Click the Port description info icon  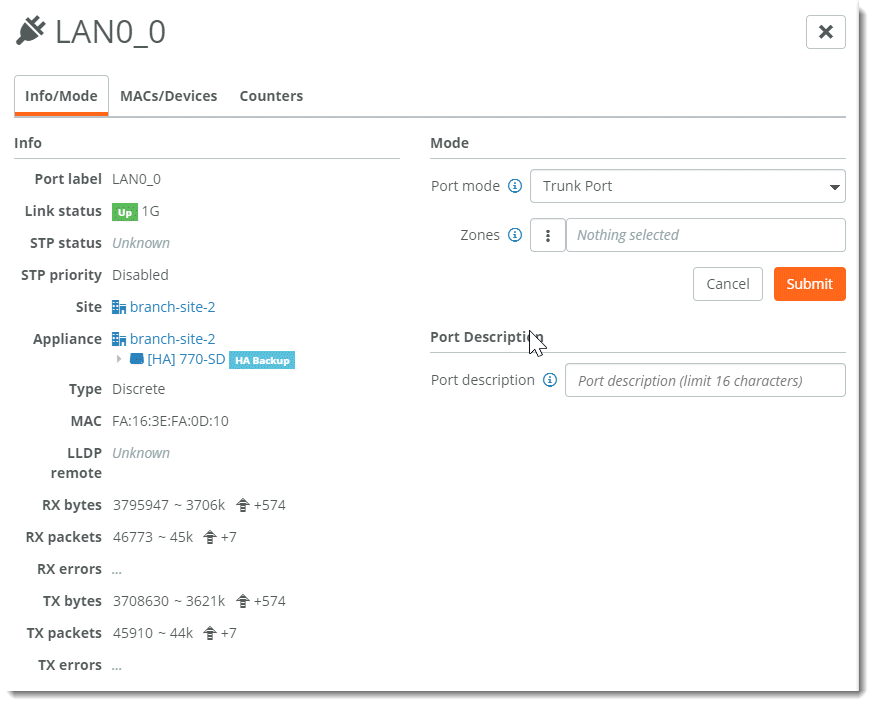549,380
